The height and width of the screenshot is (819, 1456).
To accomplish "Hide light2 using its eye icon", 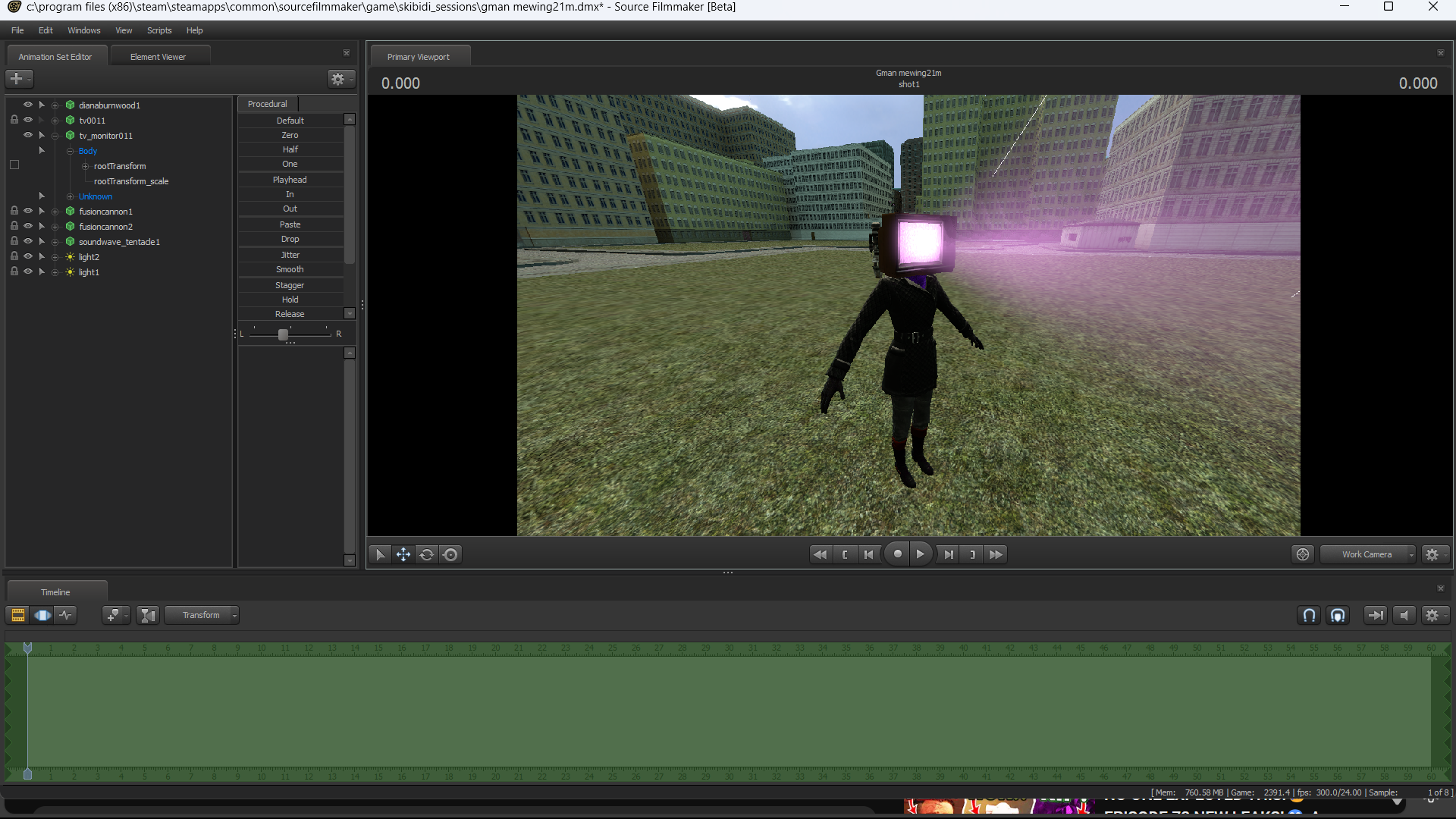I will pyautogui.click(x=28, y=256).
